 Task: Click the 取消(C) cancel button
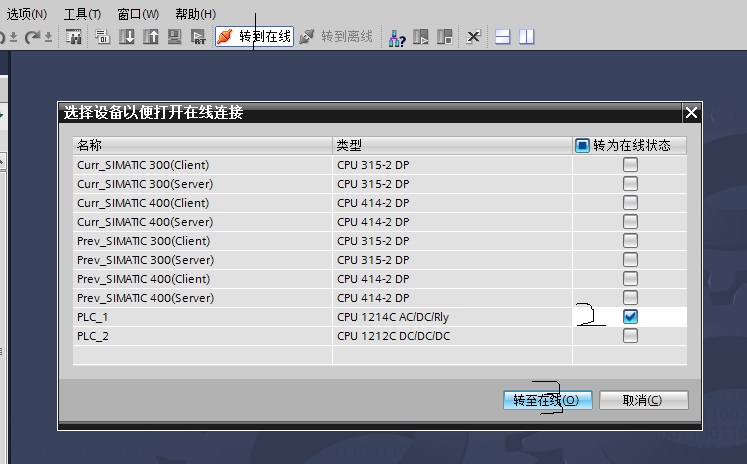click(x=644, y=400)
